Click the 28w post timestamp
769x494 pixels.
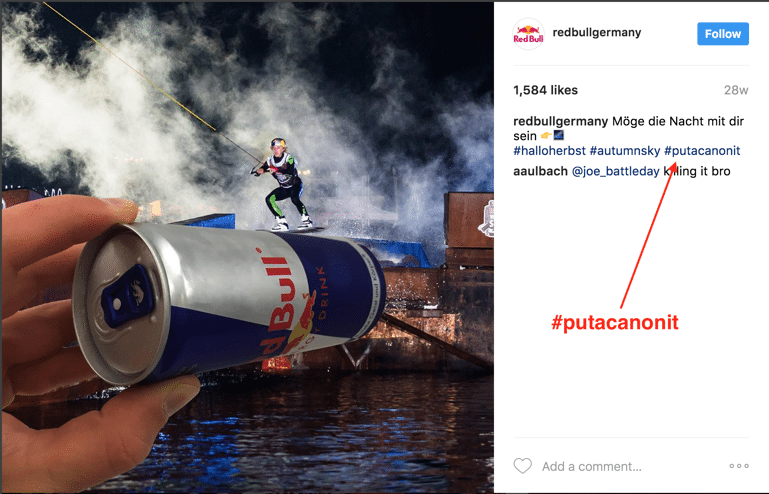tap(736, 90)
